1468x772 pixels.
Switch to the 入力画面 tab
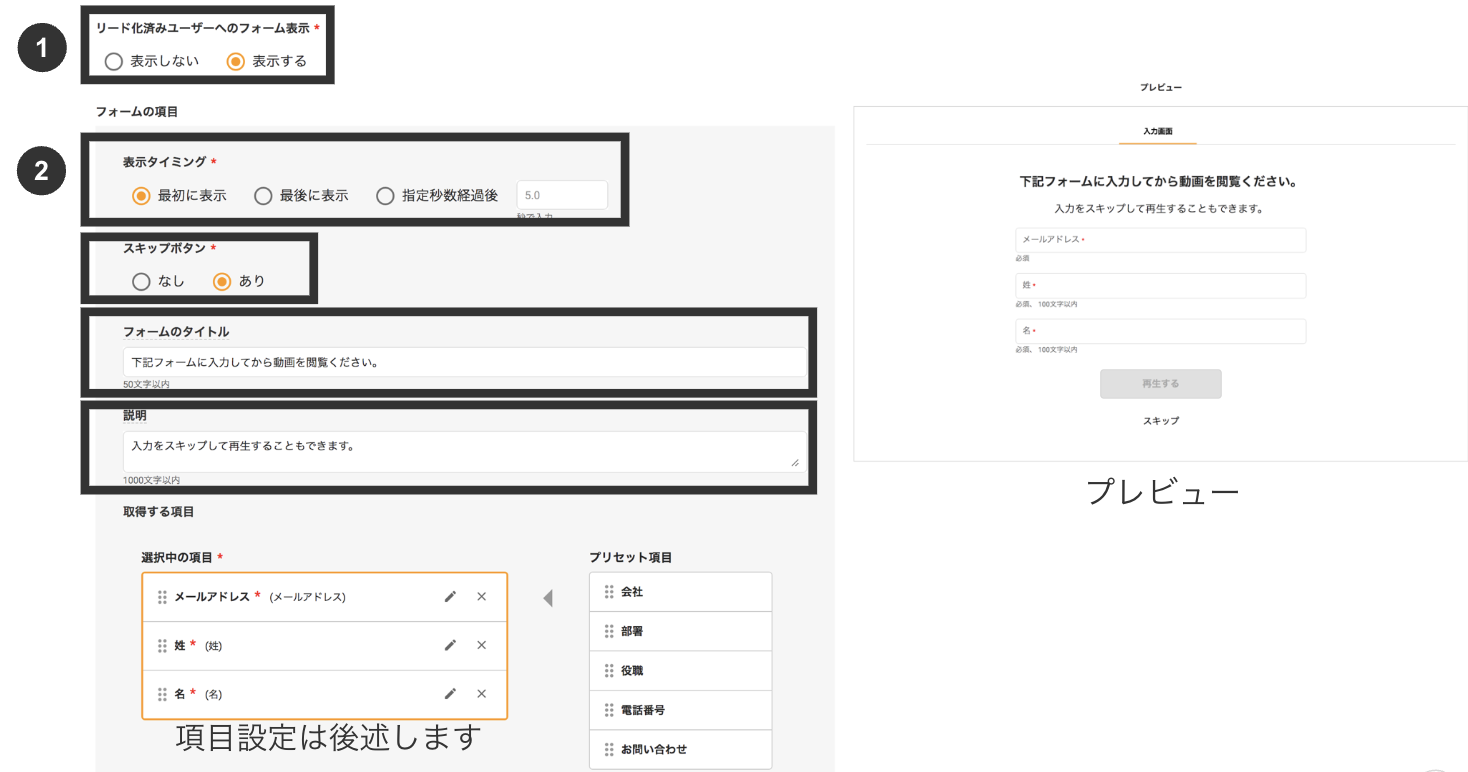coord(1158,130)
